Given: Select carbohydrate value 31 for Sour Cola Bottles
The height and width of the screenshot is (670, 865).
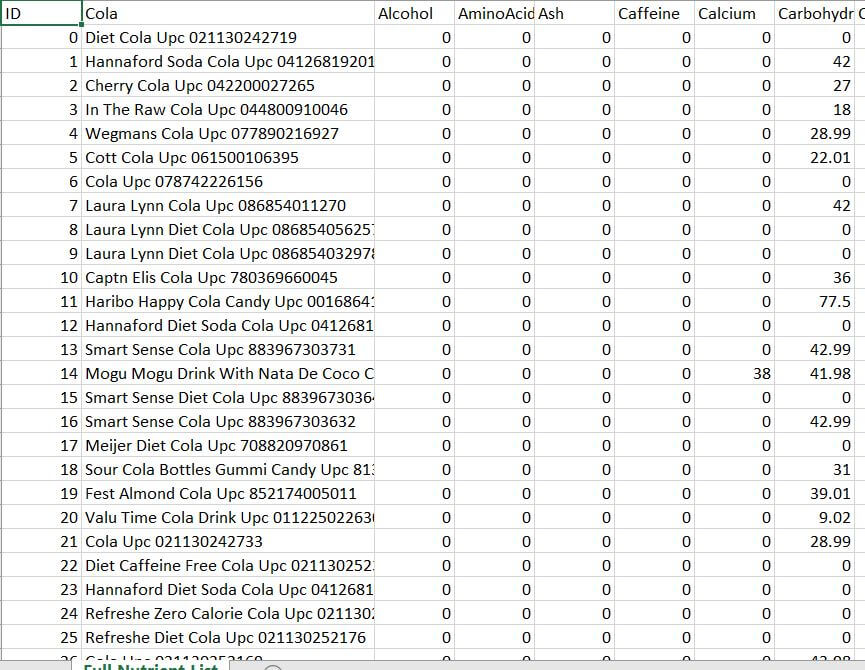Looking at the screenshot, I should pyautogui.click(x=814, y=469).
